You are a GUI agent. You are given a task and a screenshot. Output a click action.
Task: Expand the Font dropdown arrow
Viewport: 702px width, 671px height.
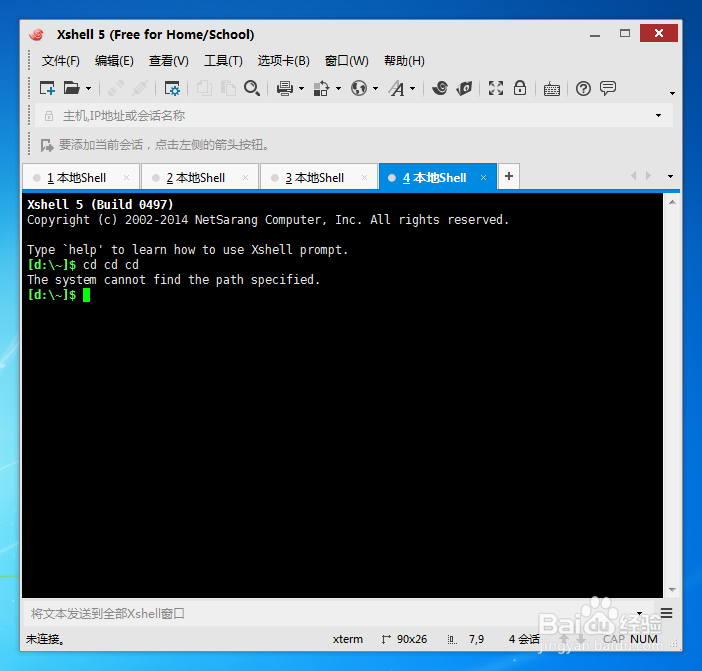tap(412, 89)
